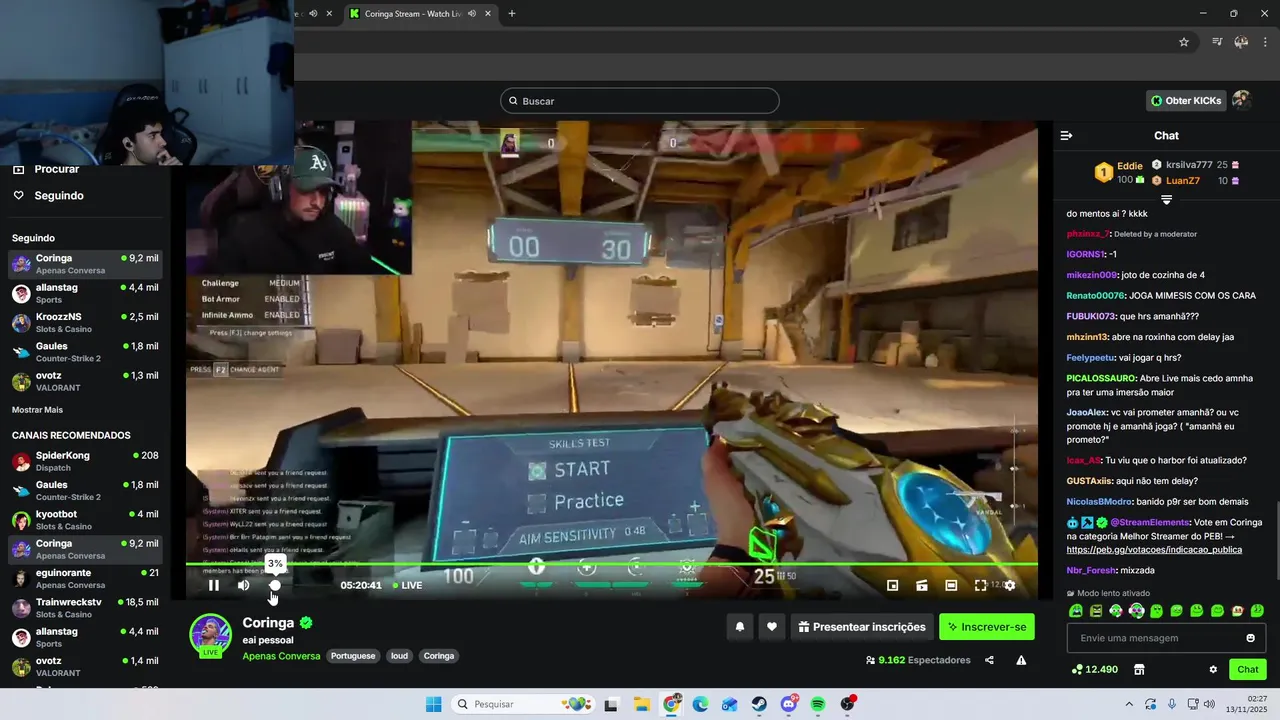
Task: Mute the stream volume speaker icon
Action: click(x=243, y=585)
